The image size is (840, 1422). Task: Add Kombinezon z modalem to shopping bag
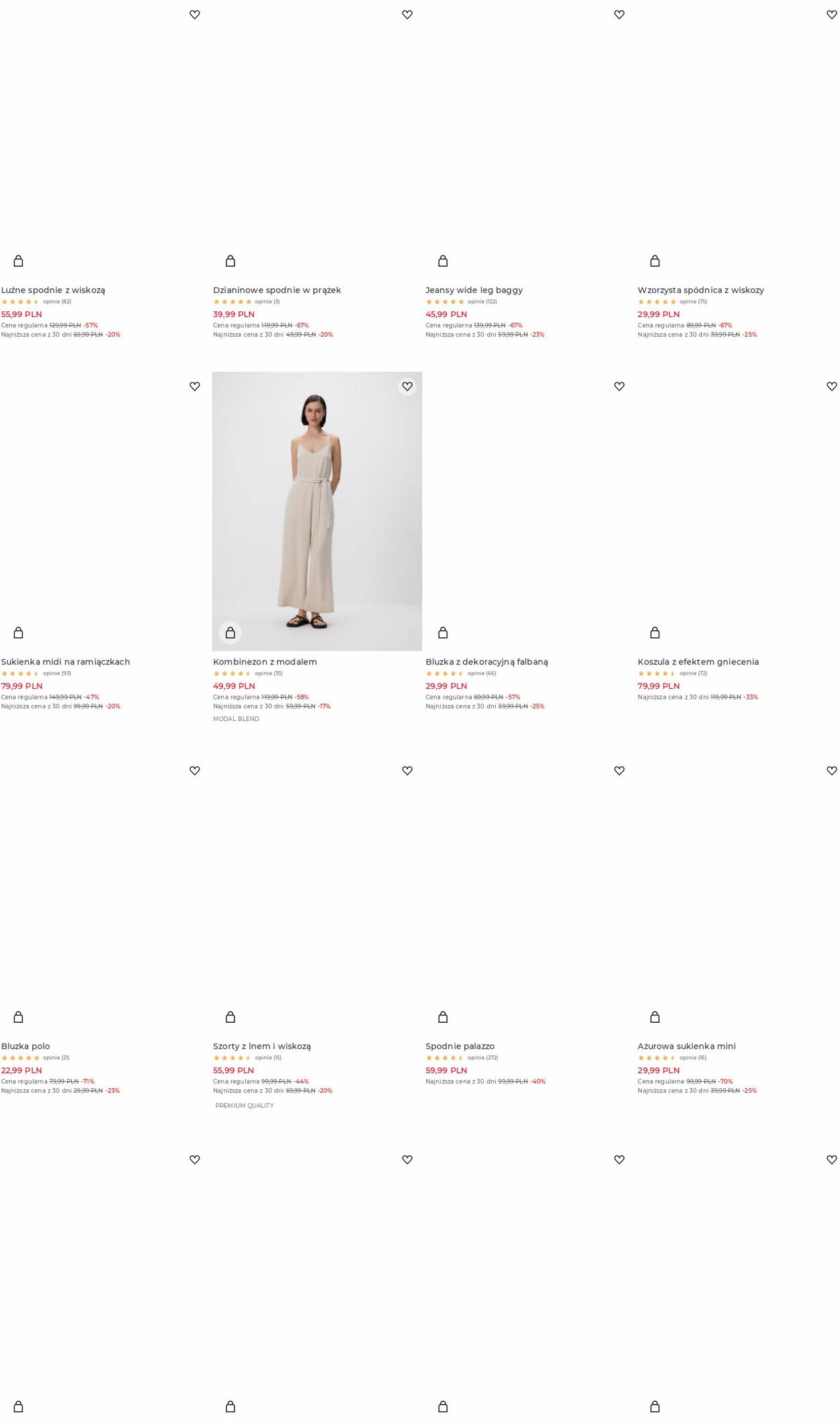point(230,632)
